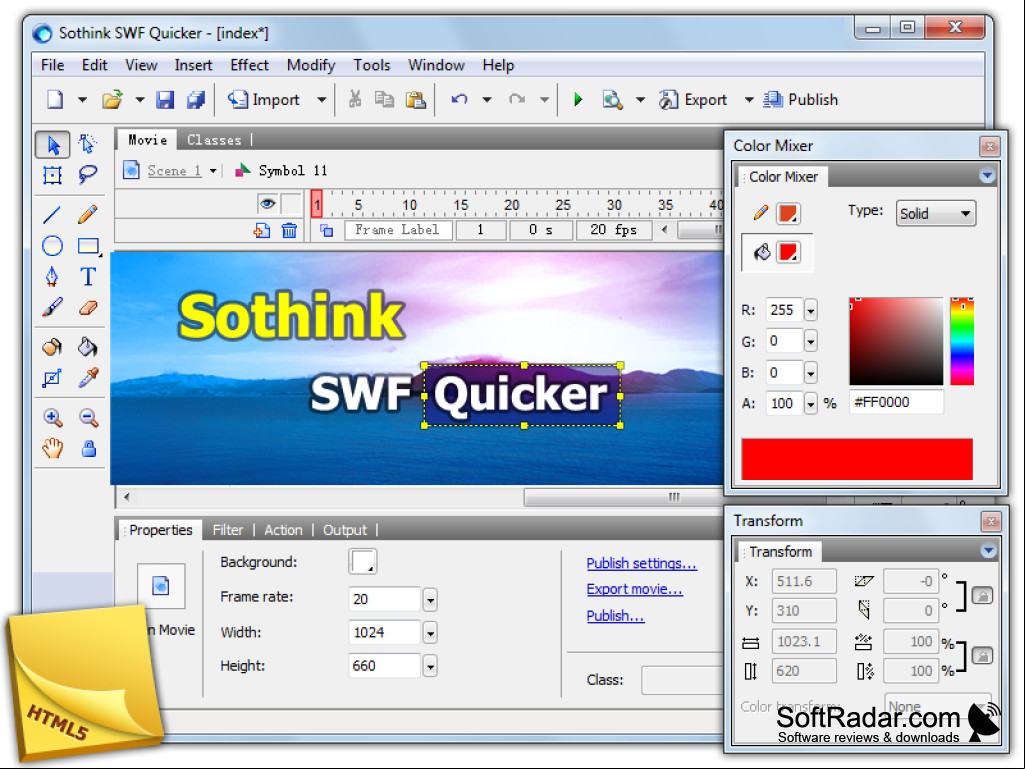Screen dimensions: 1025x769
Task: Toggle layer visibility eye icon in timeline
Action: pyautogui.click(x=267, y=203)
